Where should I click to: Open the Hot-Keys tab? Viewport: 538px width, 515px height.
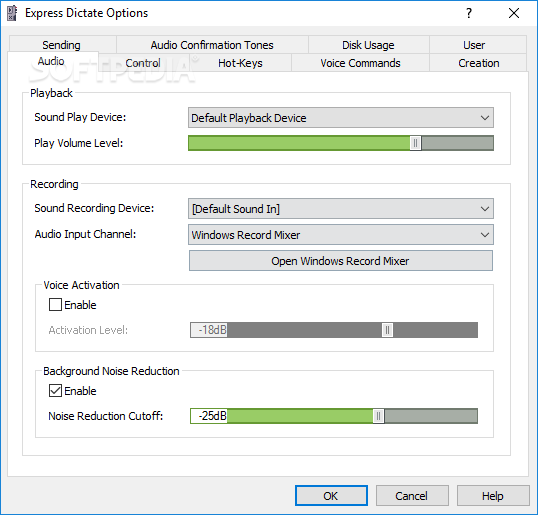coord(240,63)
